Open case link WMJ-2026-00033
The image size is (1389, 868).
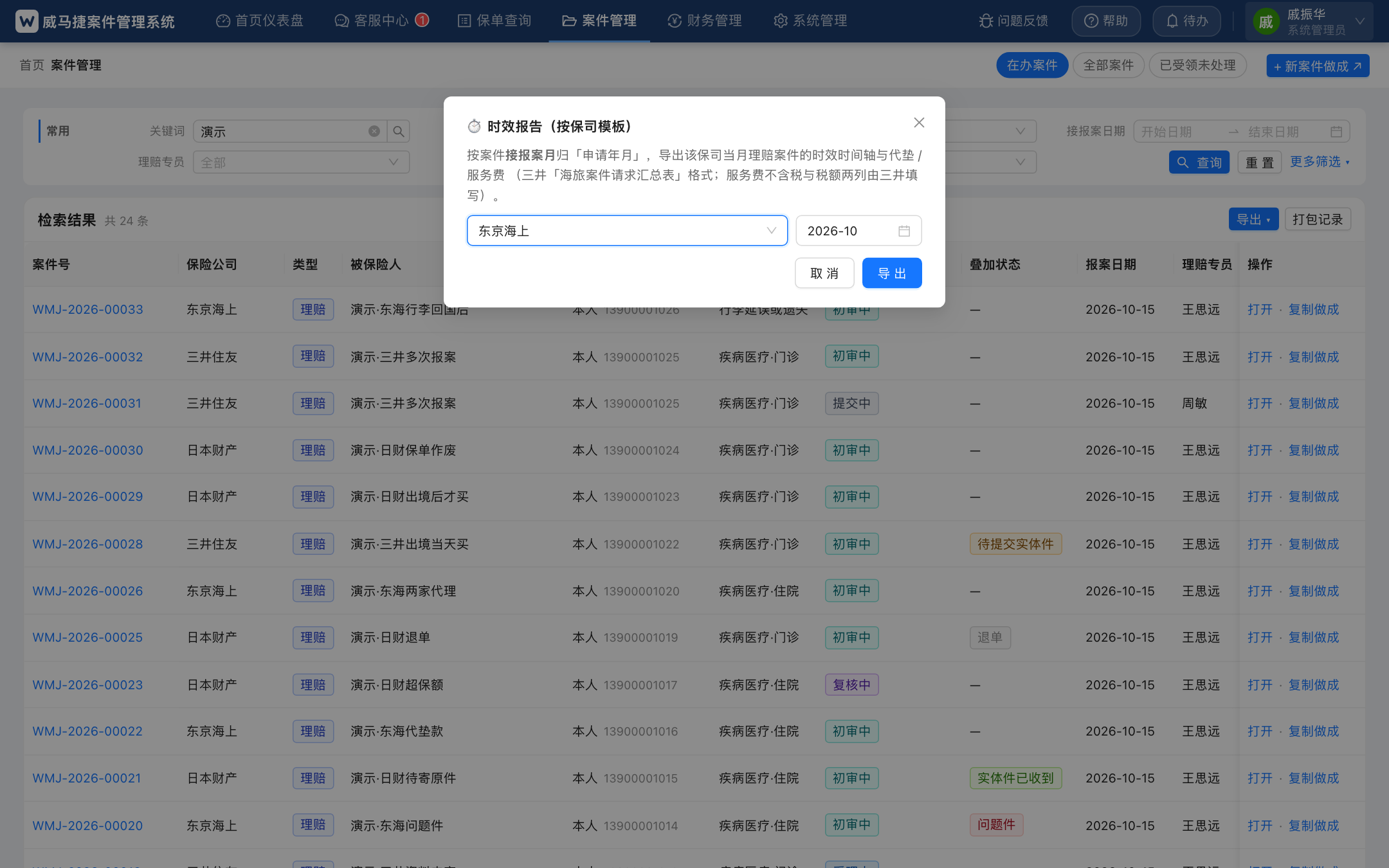[x=88, y=309]
